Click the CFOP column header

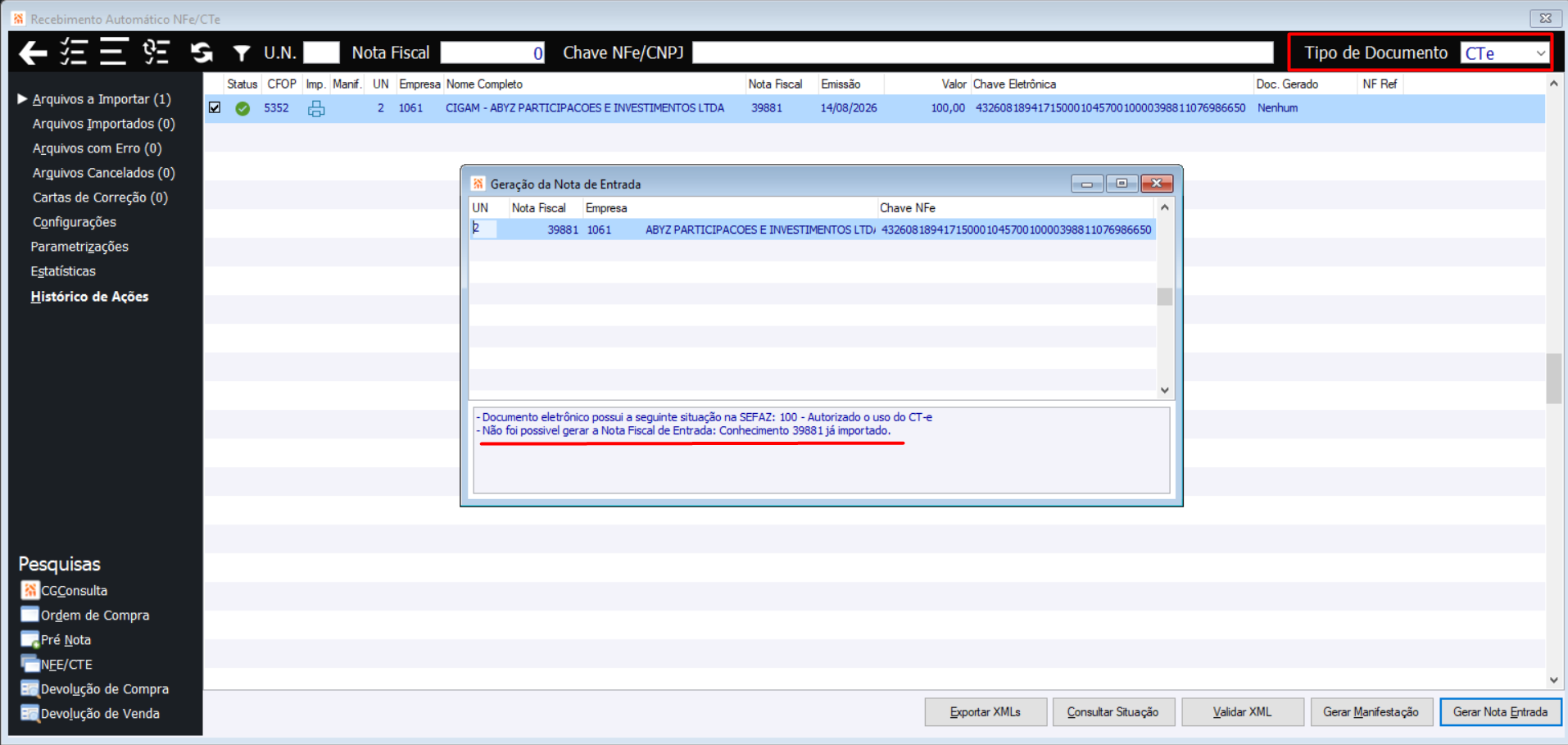(282, 84)
